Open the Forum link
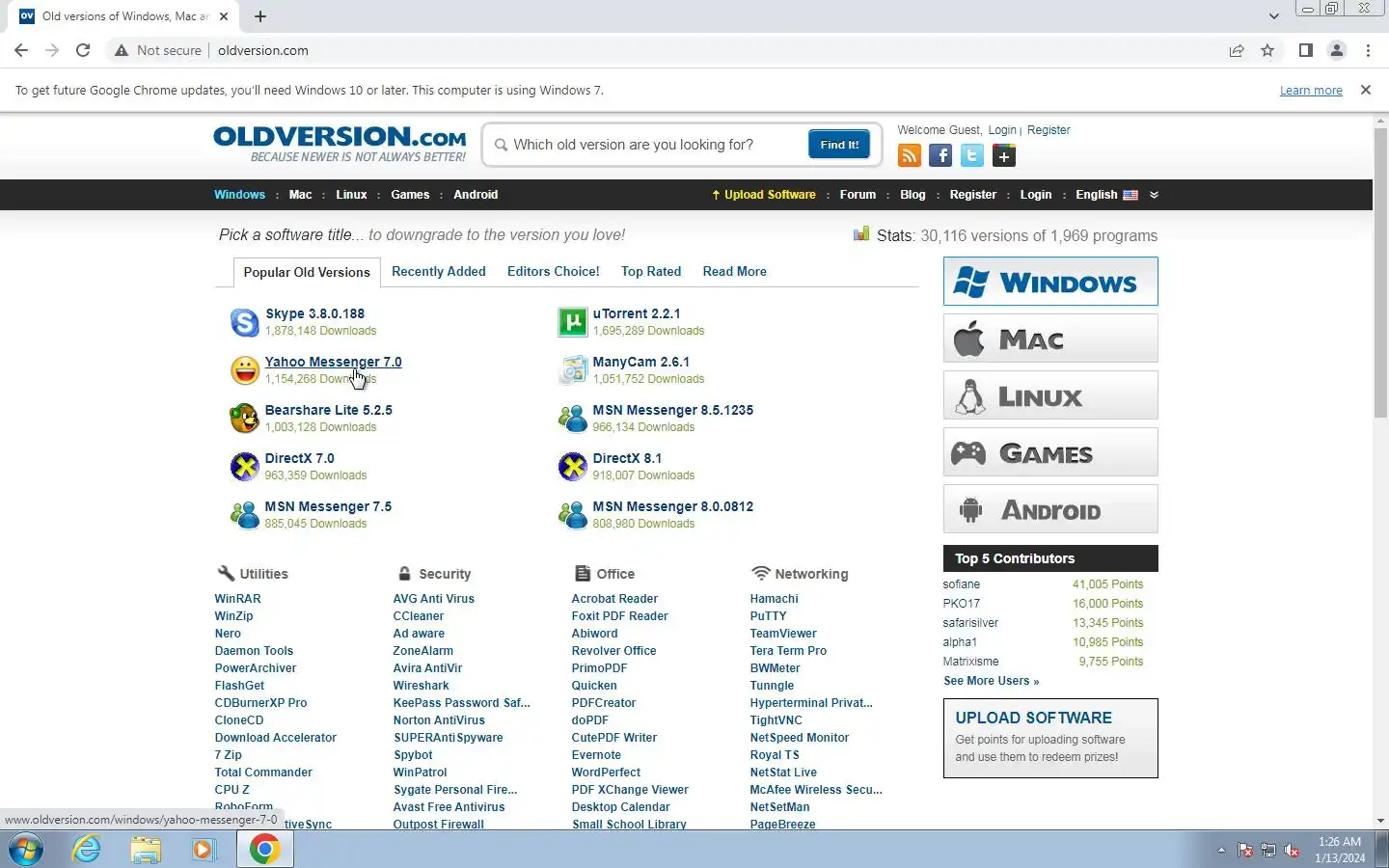This screenshot has width=1389, height=868. (858, 195)
